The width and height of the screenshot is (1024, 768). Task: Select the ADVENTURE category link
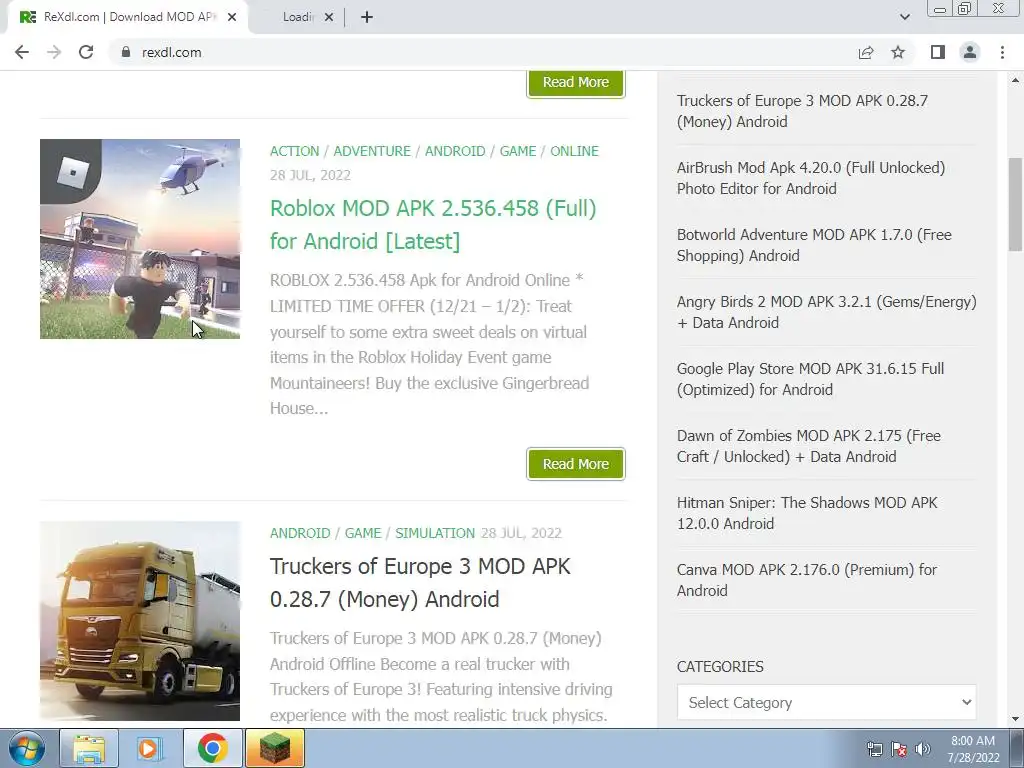tap(372, 151)
